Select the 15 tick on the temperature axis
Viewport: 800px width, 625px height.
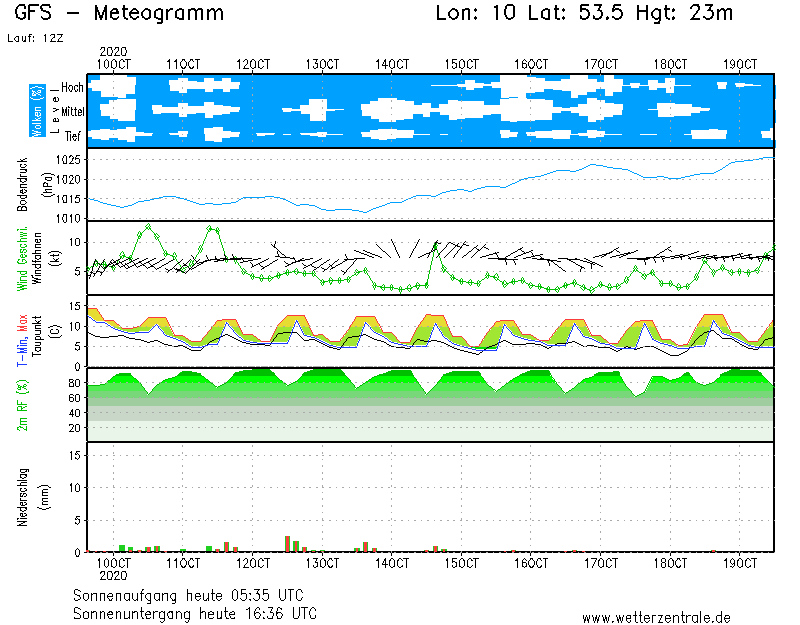[75, 306]
